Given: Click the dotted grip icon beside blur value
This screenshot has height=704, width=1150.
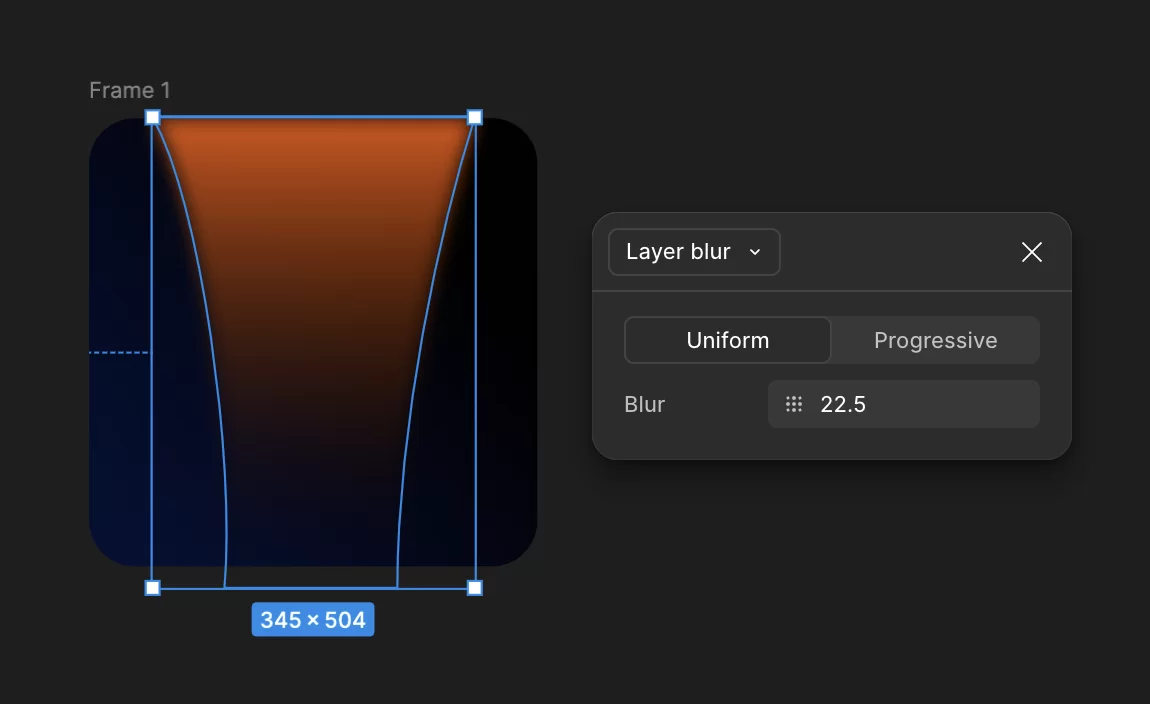Looking at the screenshot, I should [x=793, y=404].
